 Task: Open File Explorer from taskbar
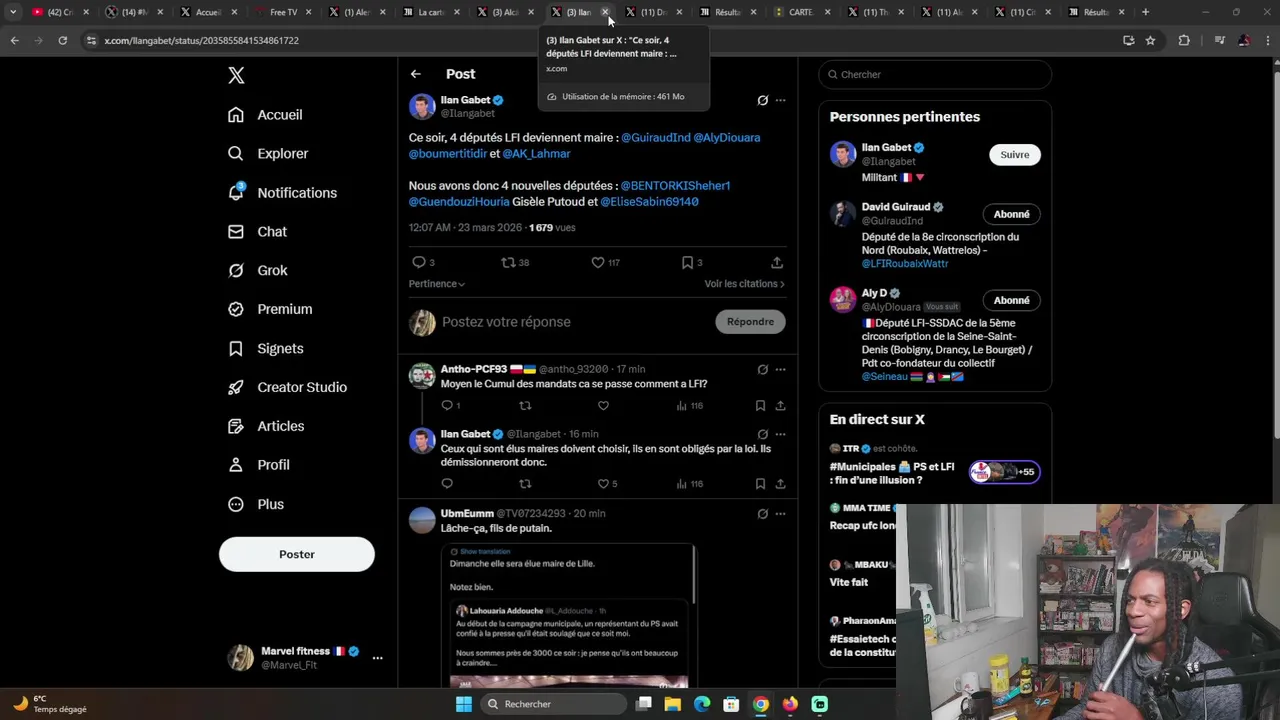pyautogui.click(x=673, y=704)
